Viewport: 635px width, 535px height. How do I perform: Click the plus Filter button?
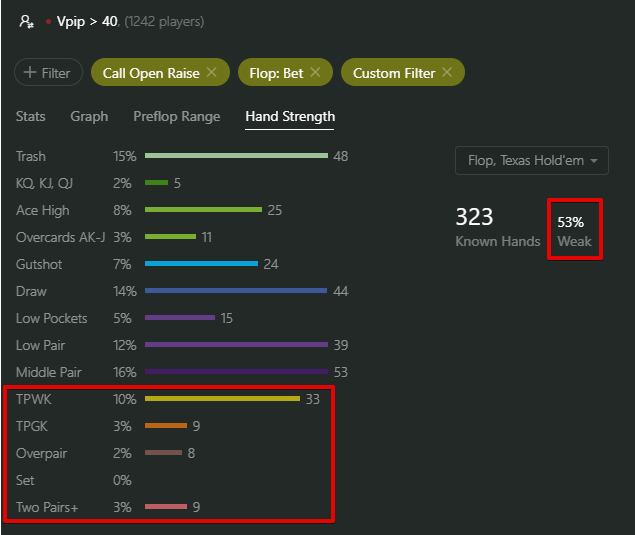48,72
